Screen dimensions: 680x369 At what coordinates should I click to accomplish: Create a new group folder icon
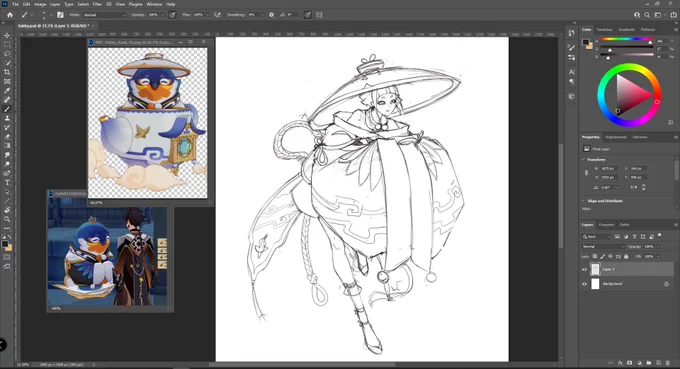tap(649, 362)
